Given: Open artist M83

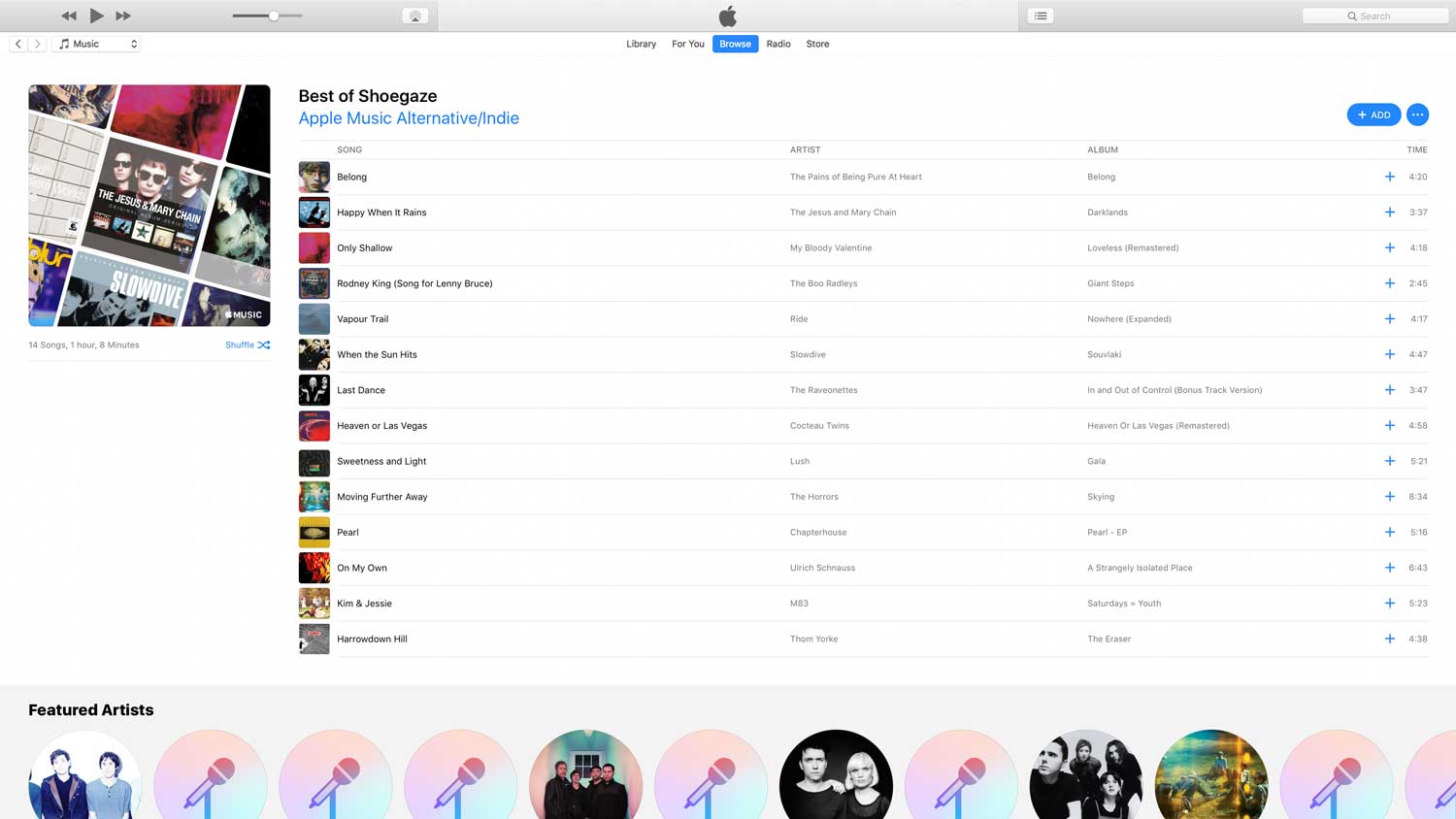Looking at the screenshot, I should tap(799, 604).
